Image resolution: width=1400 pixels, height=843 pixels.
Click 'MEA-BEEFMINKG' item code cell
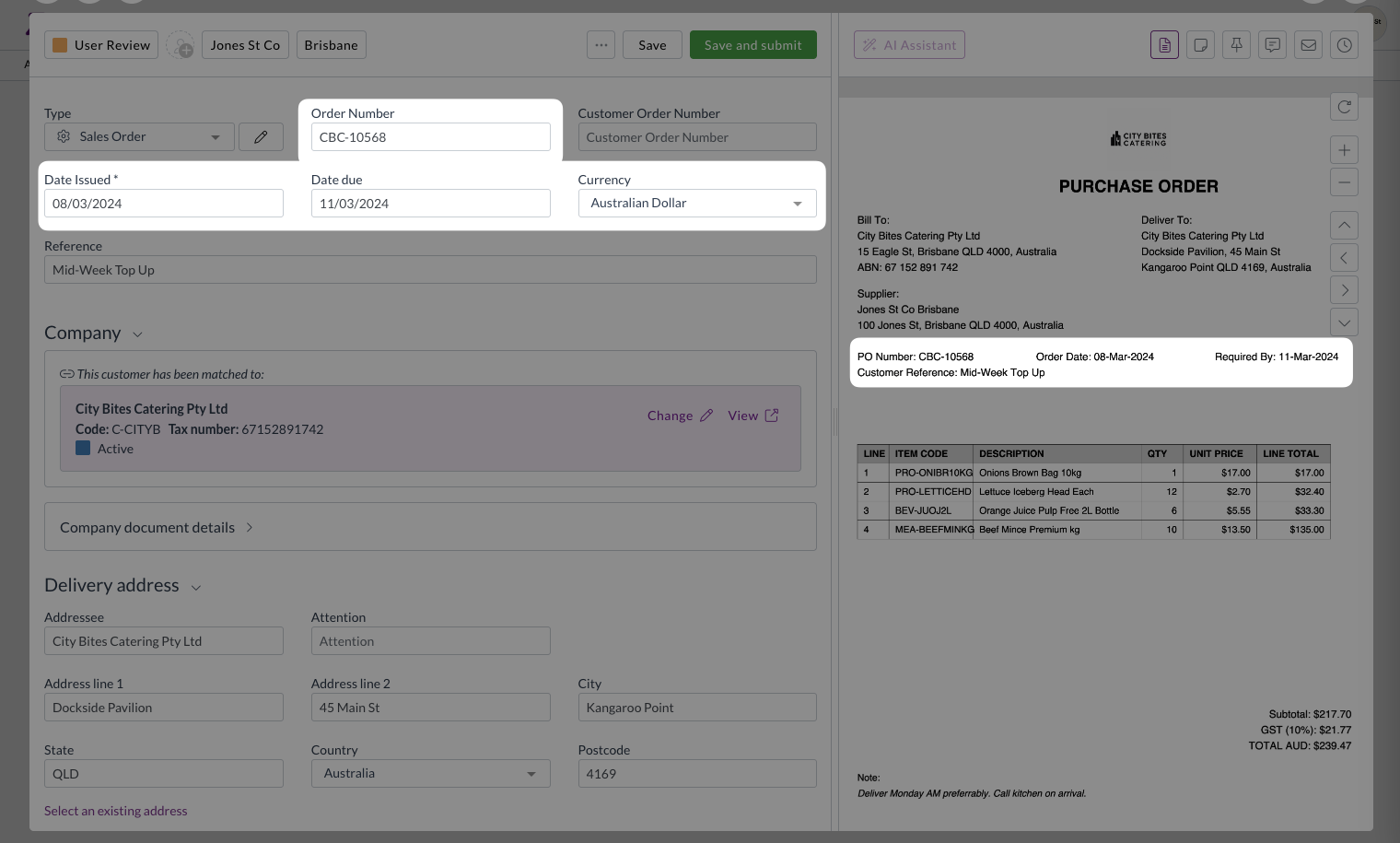tap(932, 529)
